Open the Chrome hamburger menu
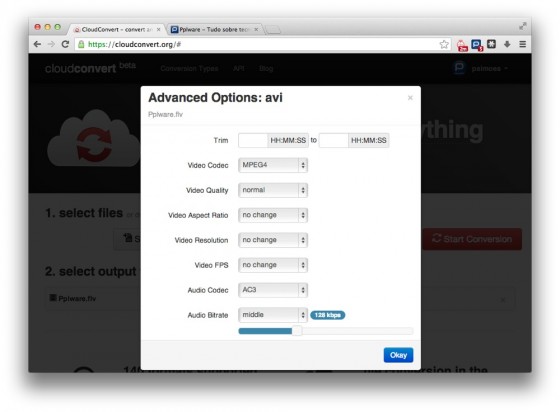The image size is (560, 412). [x=522, y=44]
